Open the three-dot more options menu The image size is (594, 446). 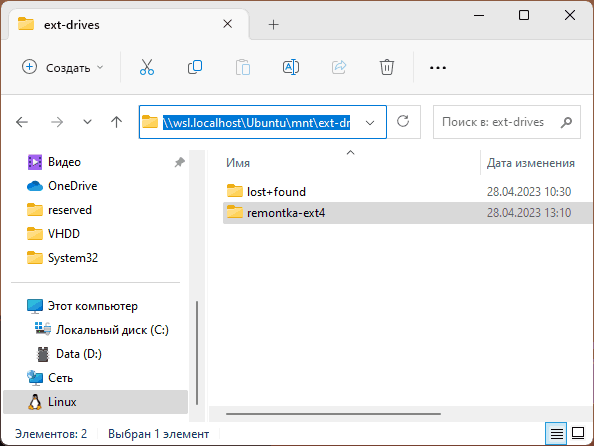point(438,68)
